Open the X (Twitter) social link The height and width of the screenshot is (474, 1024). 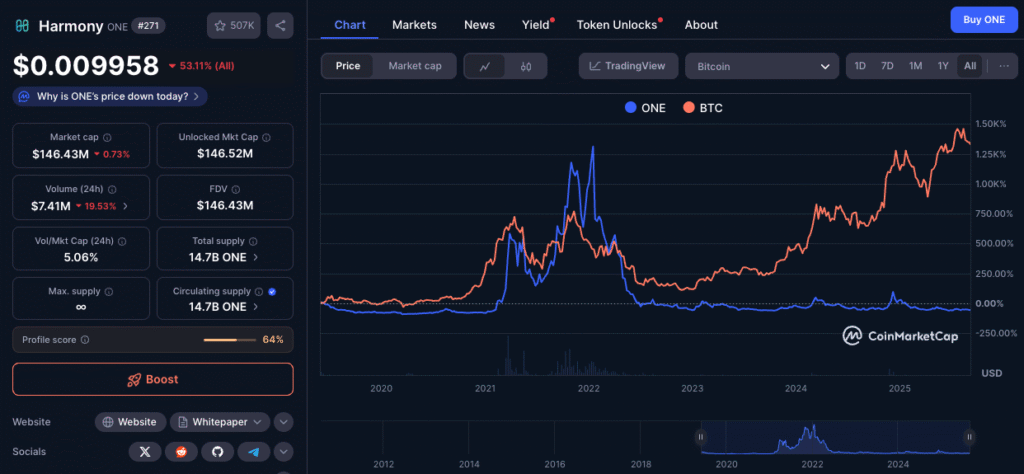tap(145, 451)
